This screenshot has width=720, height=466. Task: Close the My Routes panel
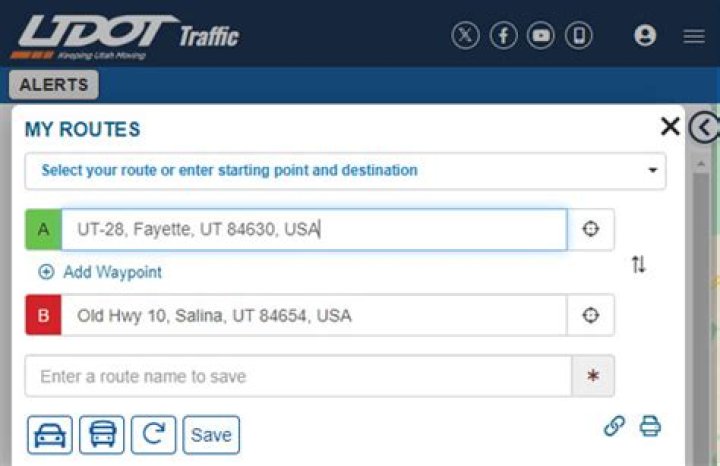670,126
